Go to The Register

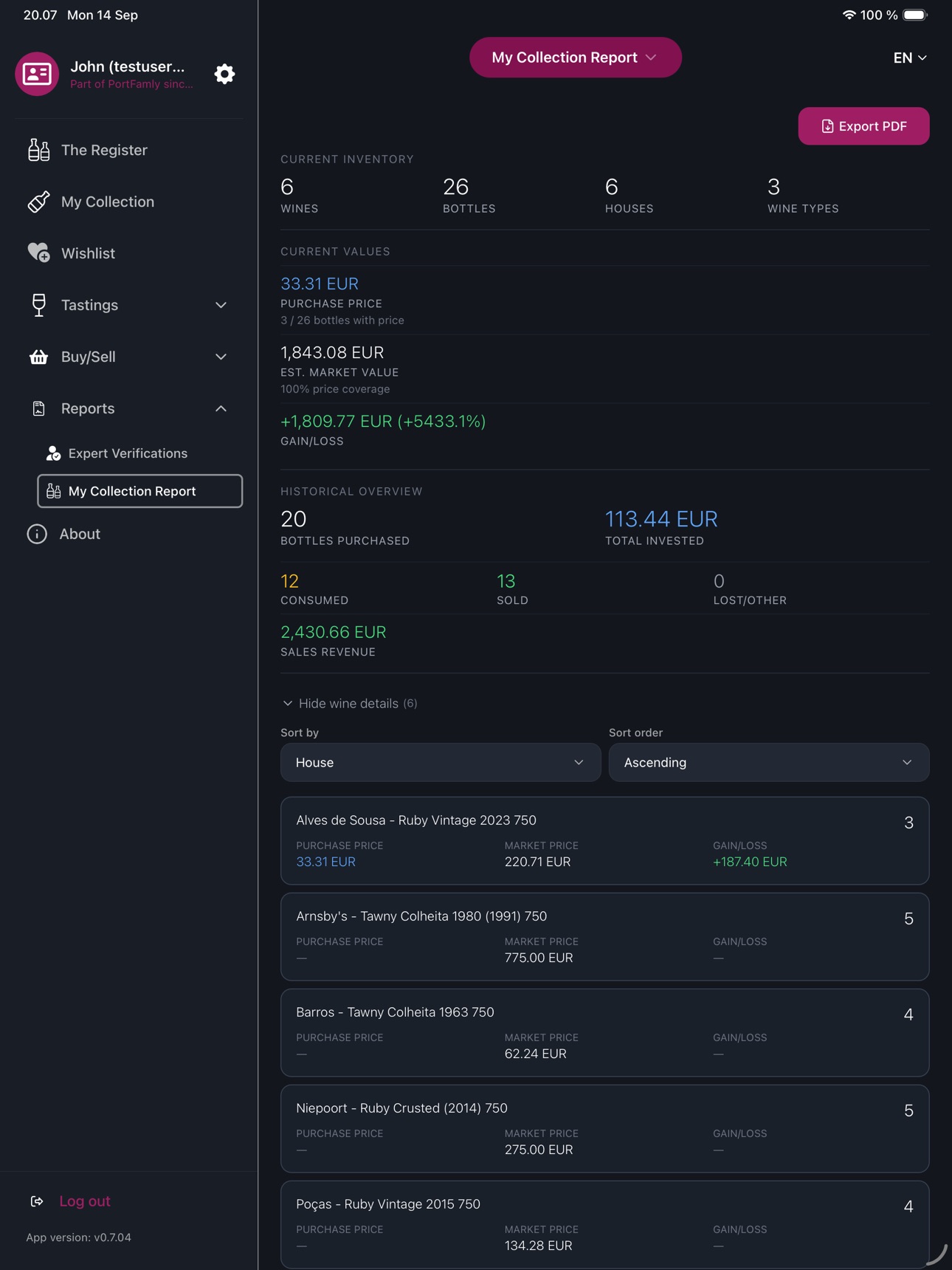pyautogui.click(x=104, y=150)
